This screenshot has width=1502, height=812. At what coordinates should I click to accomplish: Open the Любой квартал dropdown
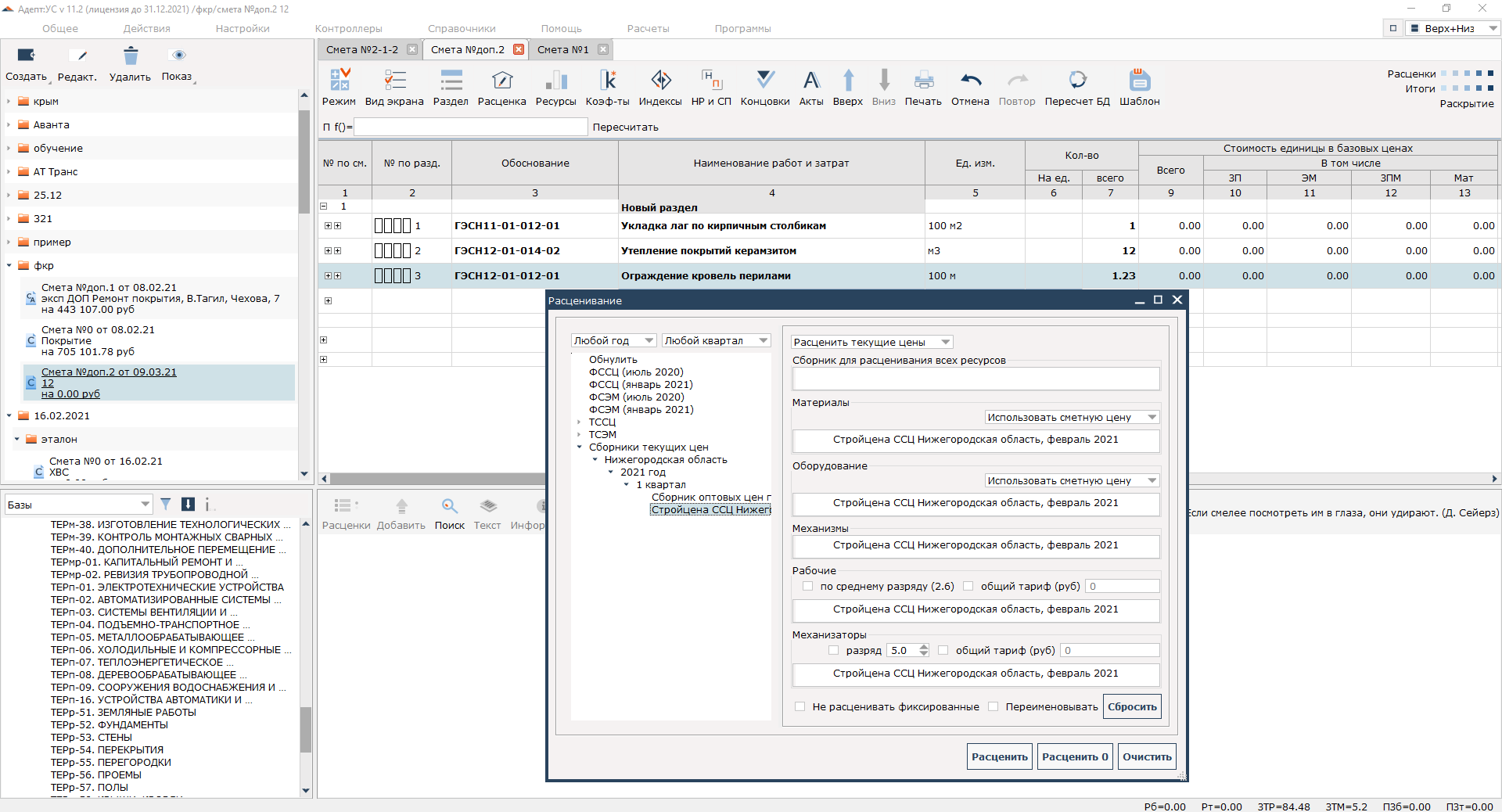click(x=716, y=340)
